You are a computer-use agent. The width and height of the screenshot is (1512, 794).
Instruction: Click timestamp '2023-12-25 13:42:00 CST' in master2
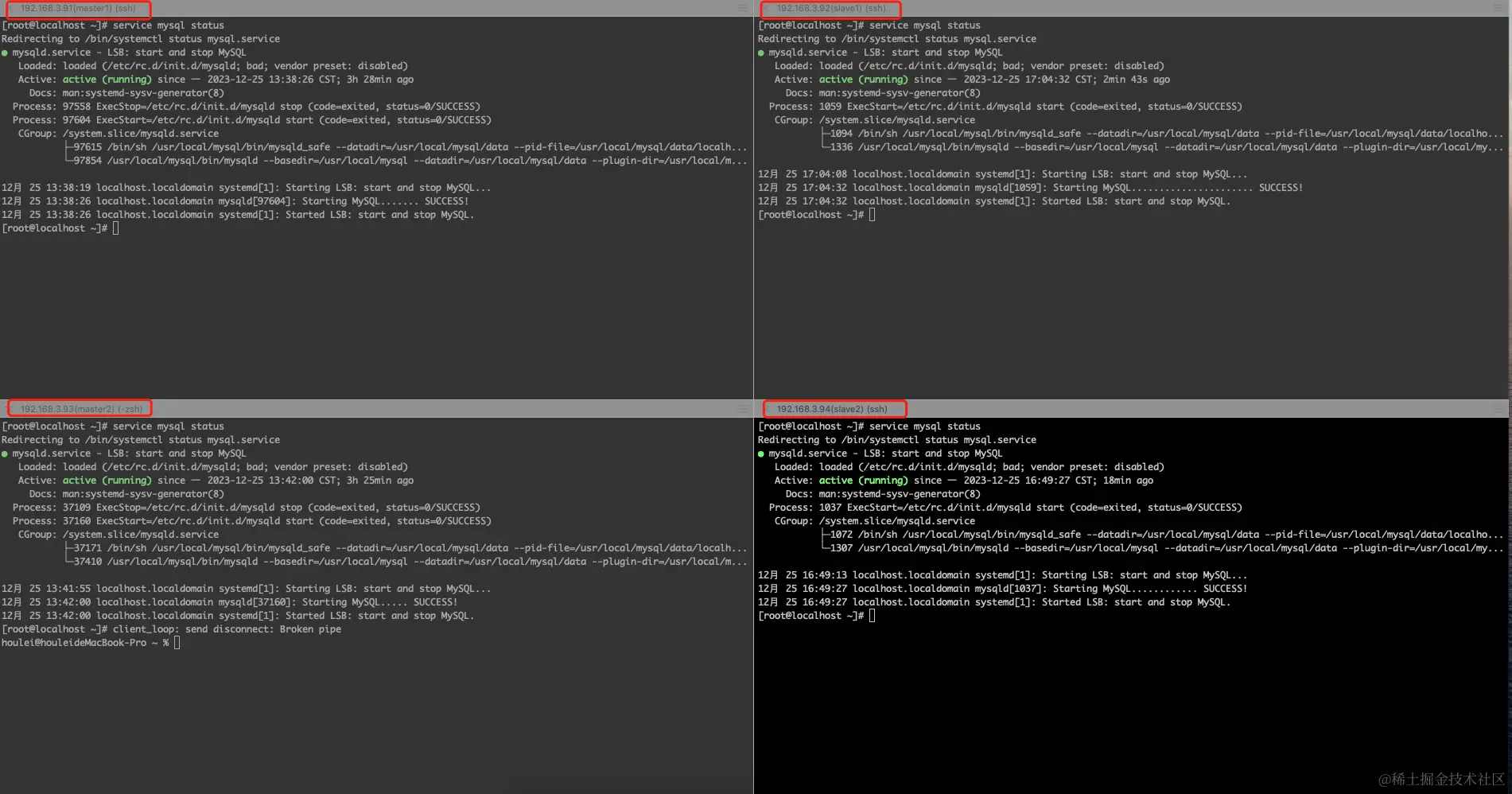coord(273,481)
